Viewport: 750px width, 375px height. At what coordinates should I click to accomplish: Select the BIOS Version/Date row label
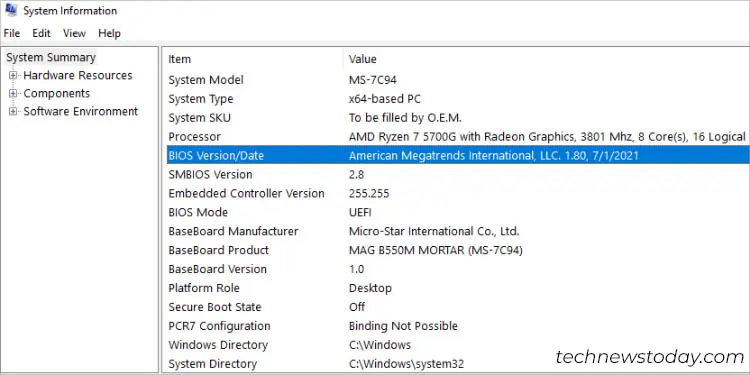click(x=216, y=155)
